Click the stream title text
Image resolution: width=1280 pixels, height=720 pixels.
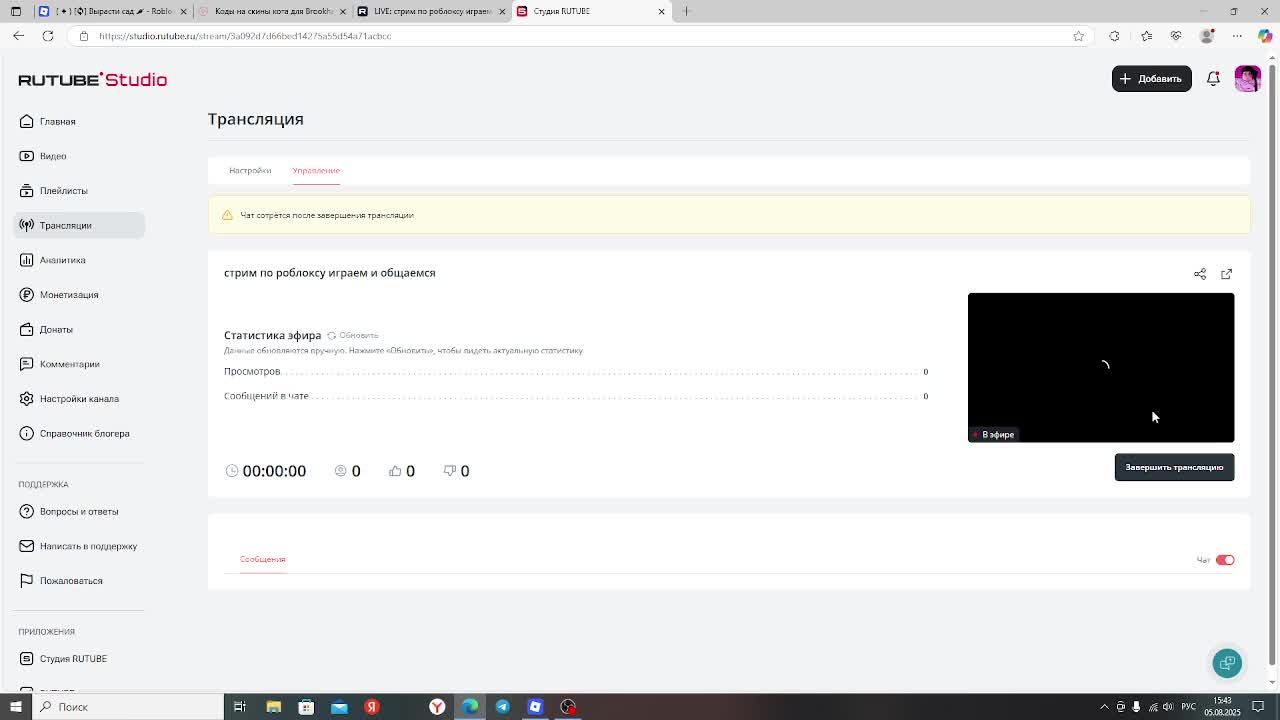coord(330,273)
